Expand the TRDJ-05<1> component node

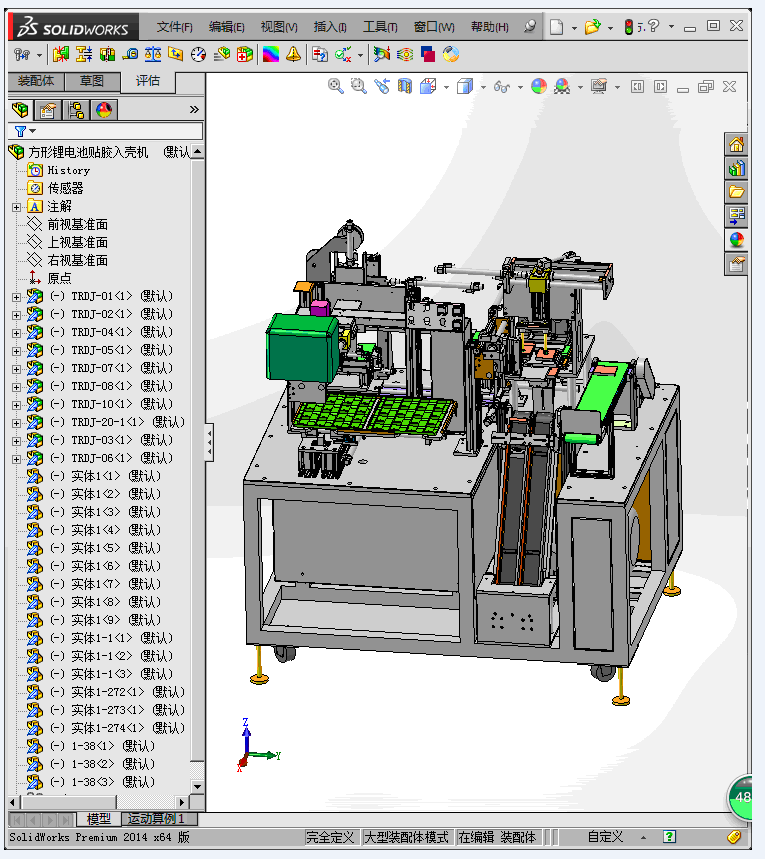(x=16, y=351)
